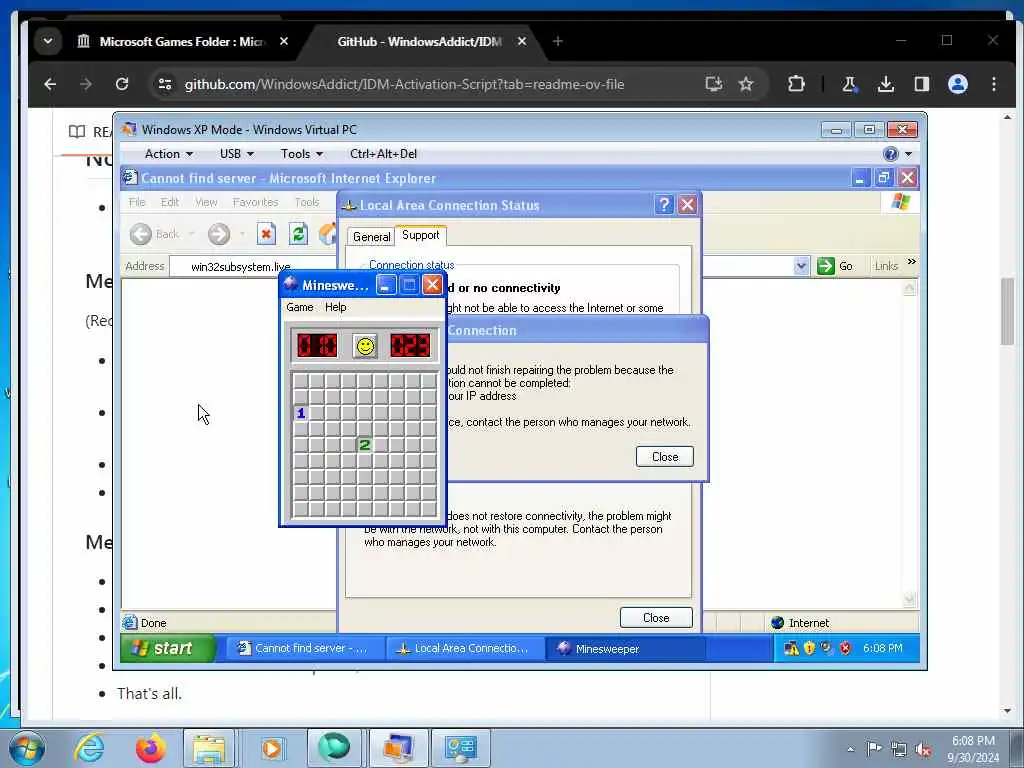1024x768 pixels.
Task: Click the Chrome site information icon
Action: click(x=165, y=84)
